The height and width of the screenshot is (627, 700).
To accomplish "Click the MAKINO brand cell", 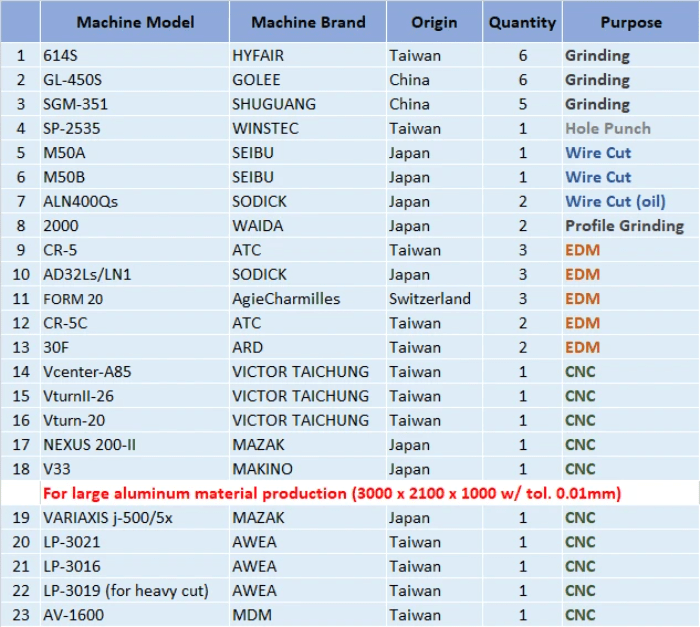I will (308, 469).
